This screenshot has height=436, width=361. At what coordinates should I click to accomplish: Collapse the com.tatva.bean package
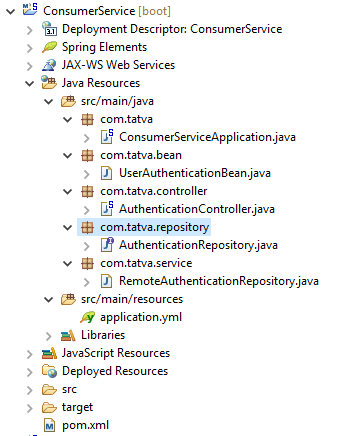[x=68, y=156]
